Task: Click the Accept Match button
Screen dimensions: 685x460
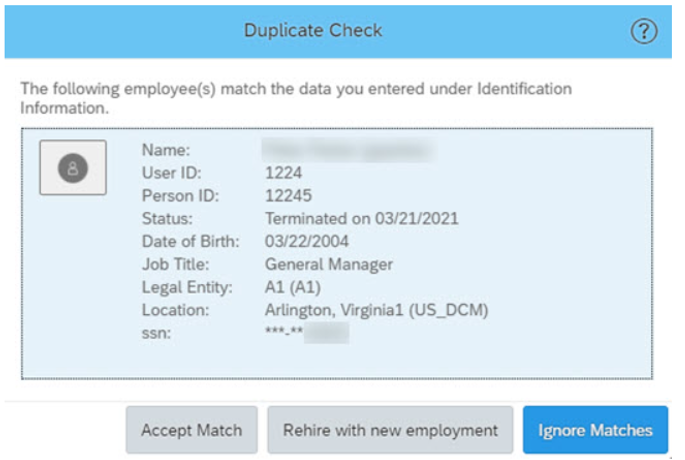Action: pos(191,430)
